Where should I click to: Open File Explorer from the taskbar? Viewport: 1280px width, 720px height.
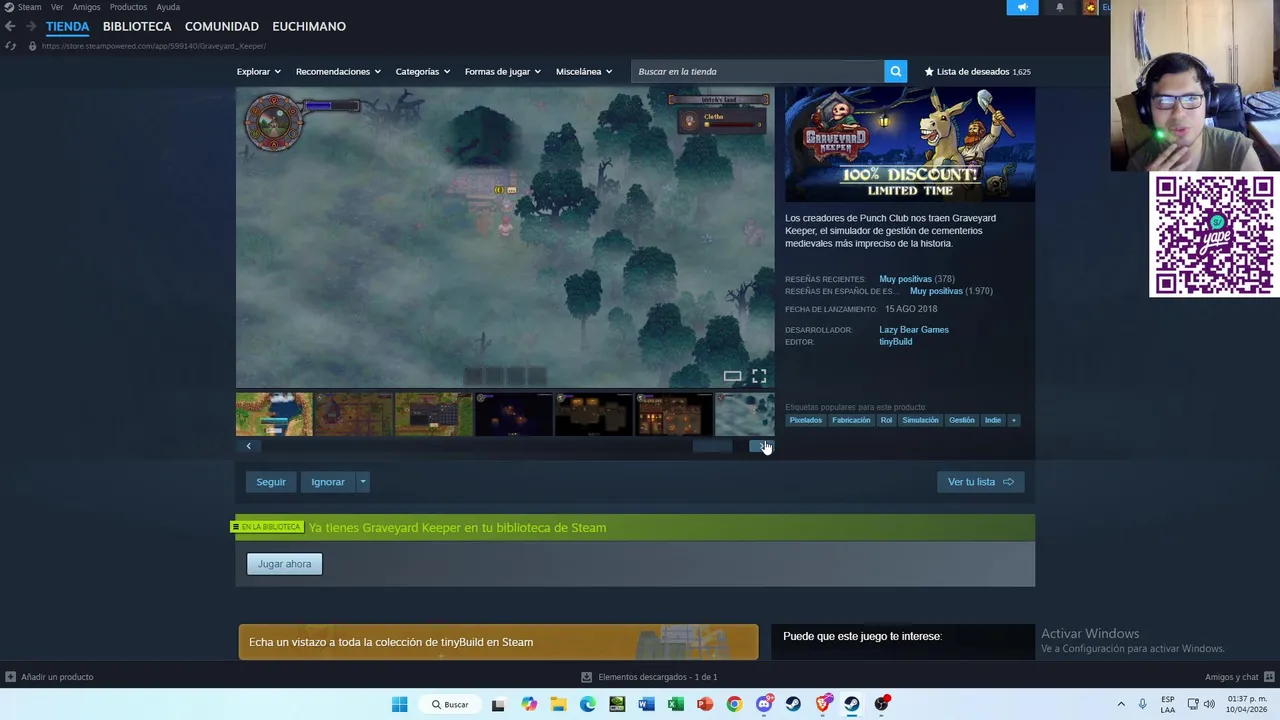pos(558,704)
